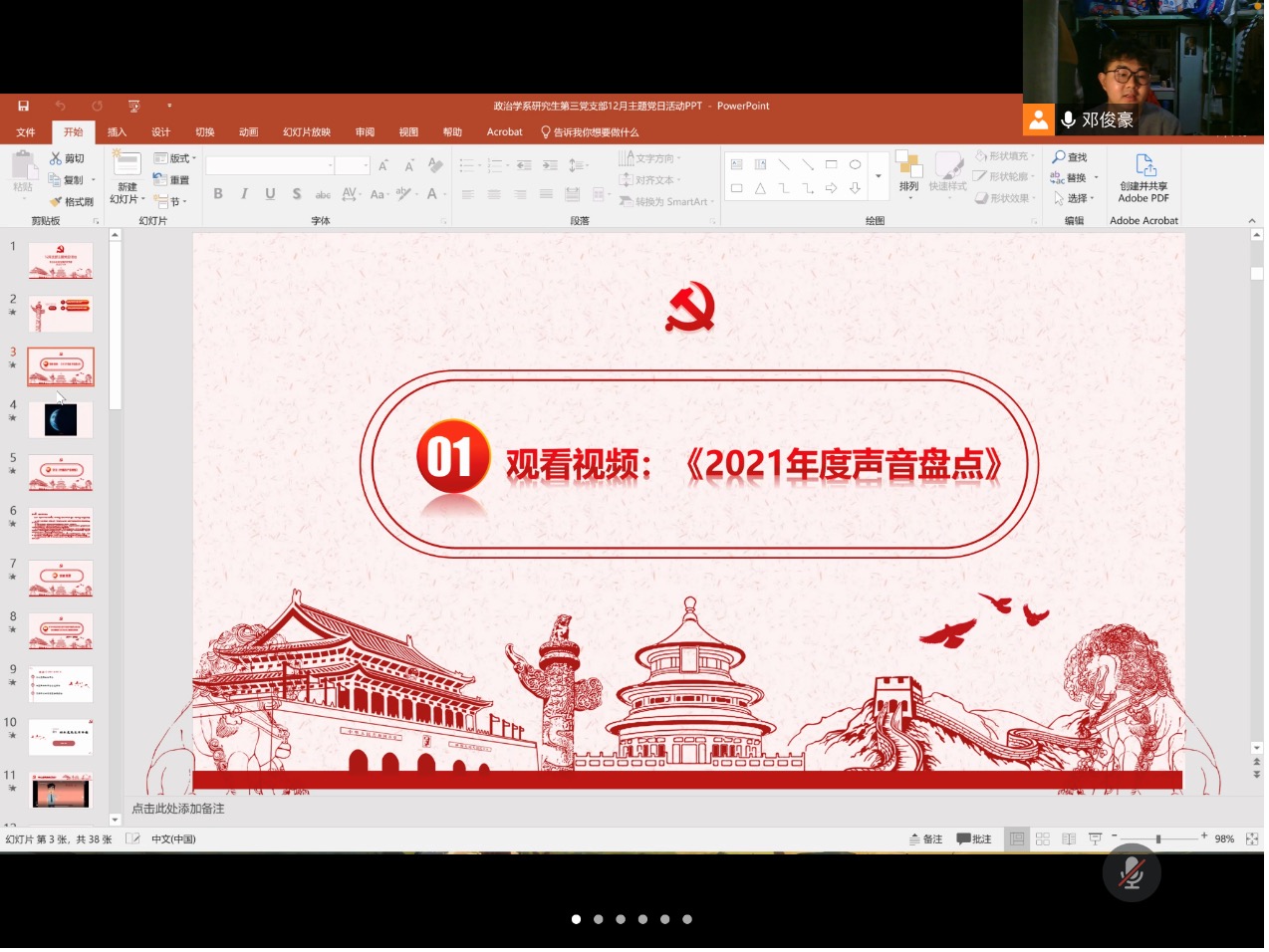Center-align the paragraph text
Screen dimensions: 1269x952
[494, 194]
